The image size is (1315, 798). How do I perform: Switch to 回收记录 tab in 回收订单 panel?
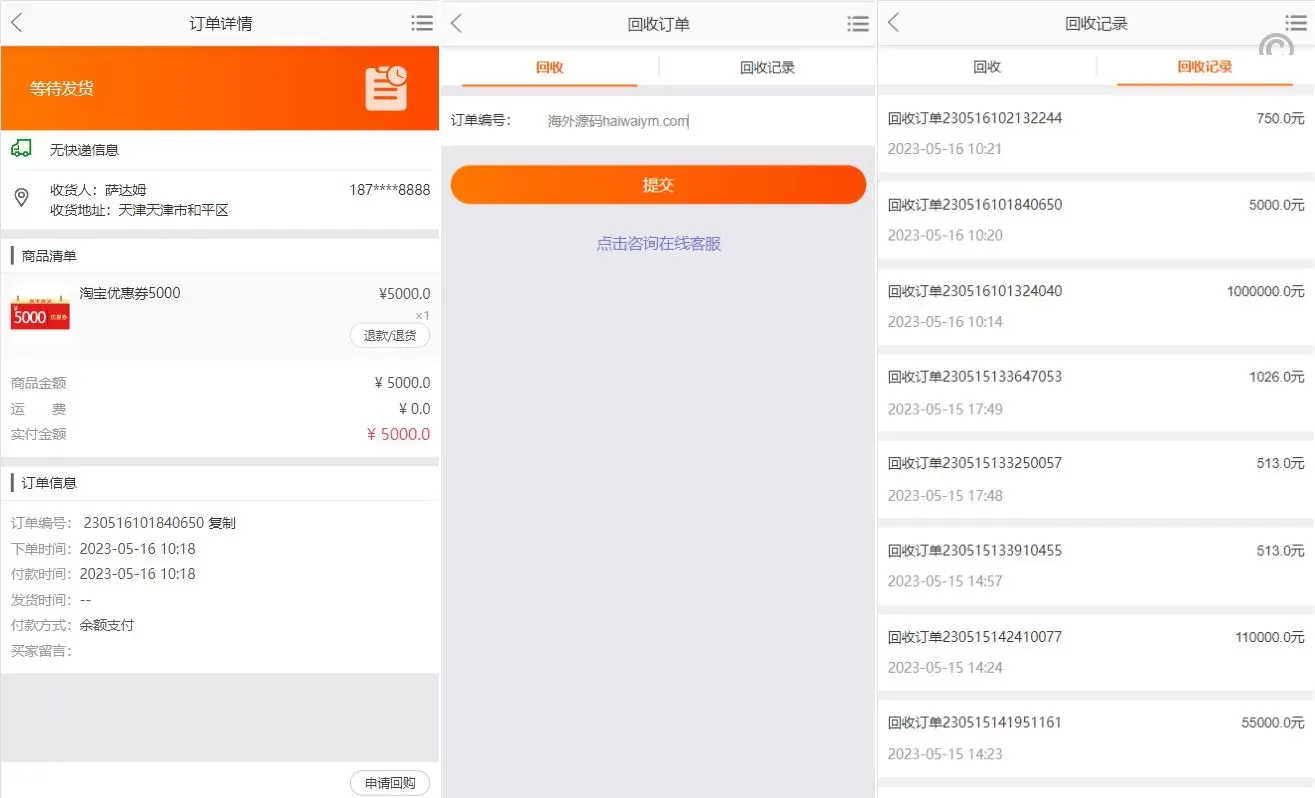point(767,68)
